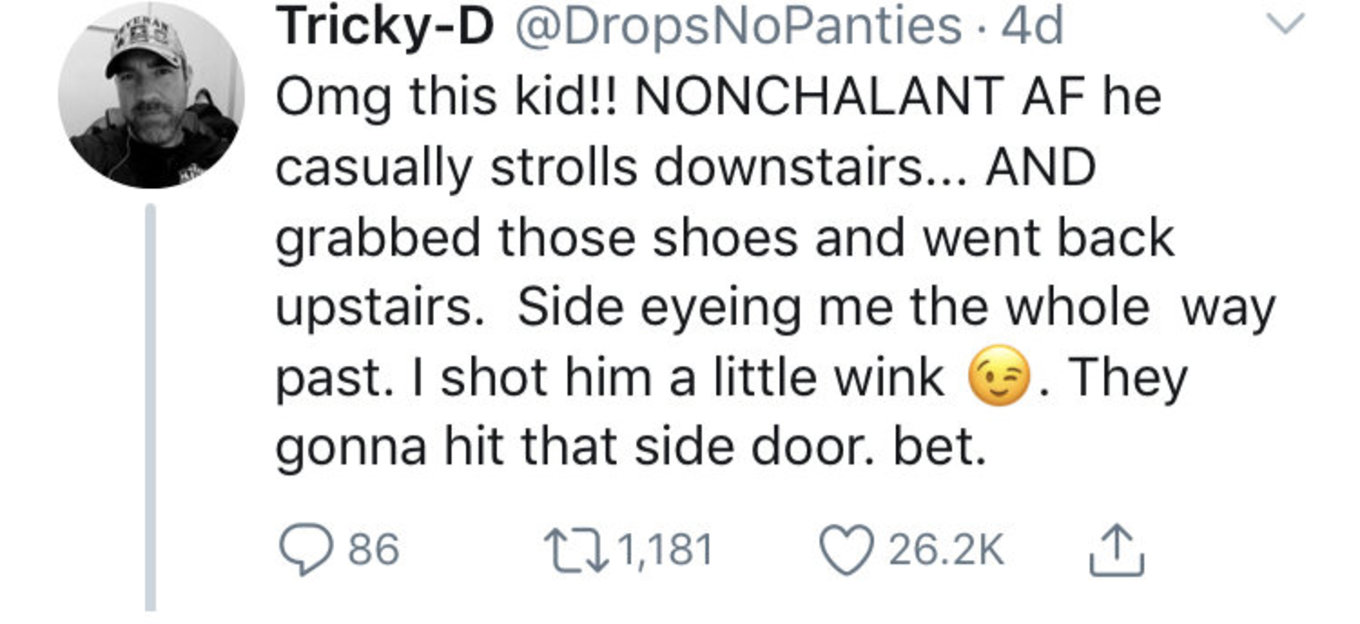Like the tweet with the heart icon
The width and height of the screenshot is (1360, 624).
click(x=846, y=550)
